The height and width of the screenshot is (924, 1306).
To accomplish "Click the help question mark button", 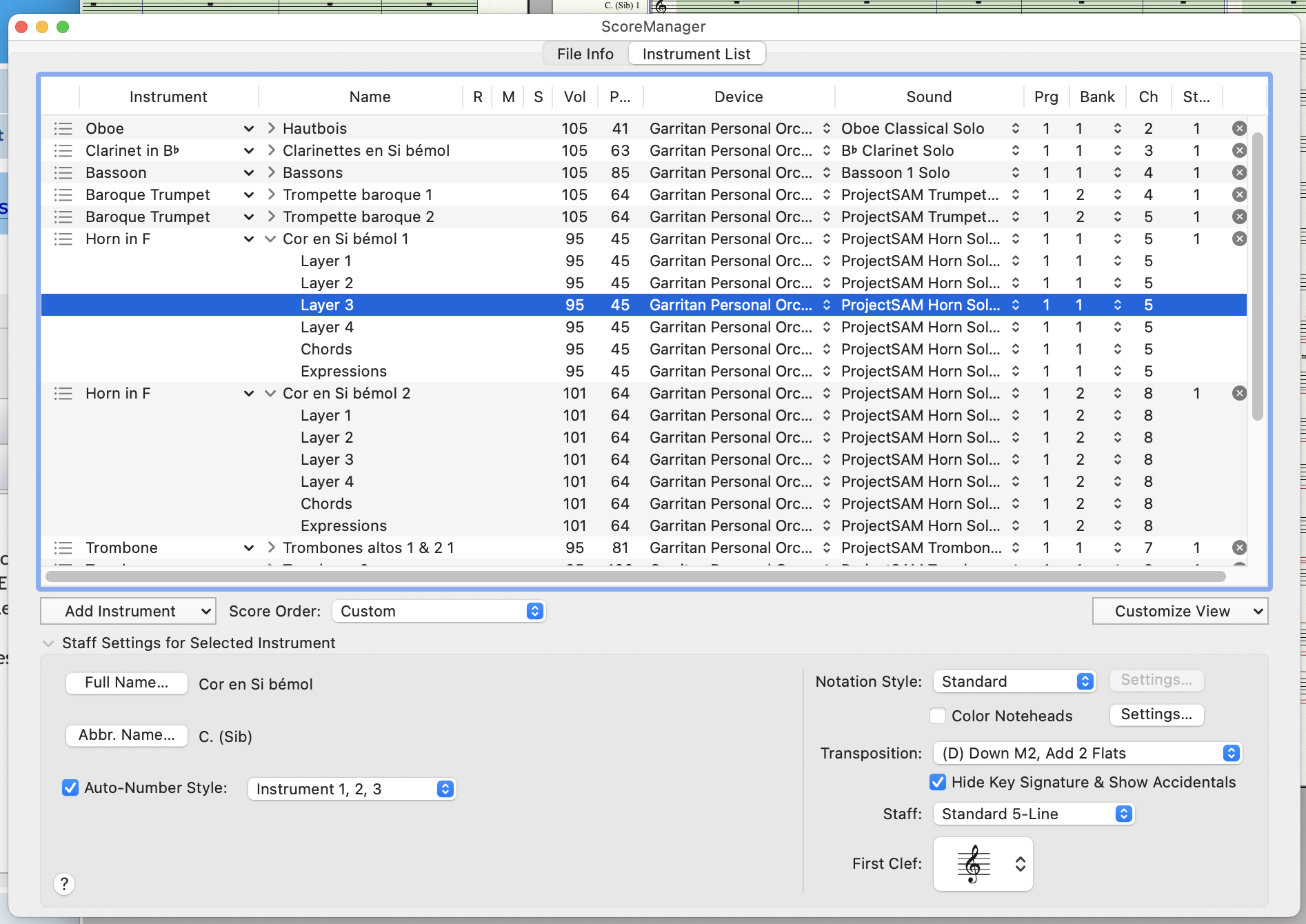I will click(x=64, y=884).
